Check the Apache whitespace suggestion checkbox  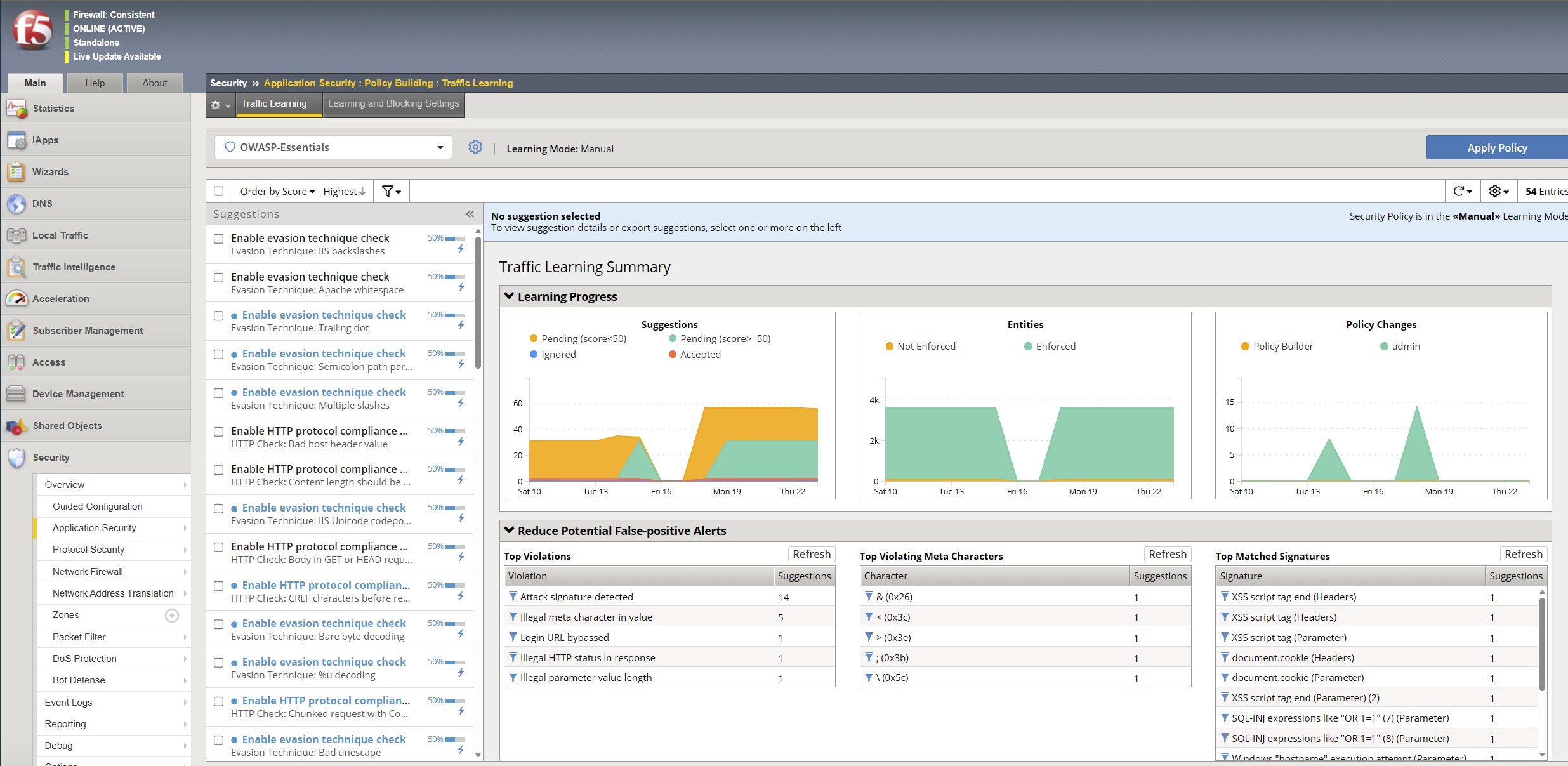tap(219, 278)
